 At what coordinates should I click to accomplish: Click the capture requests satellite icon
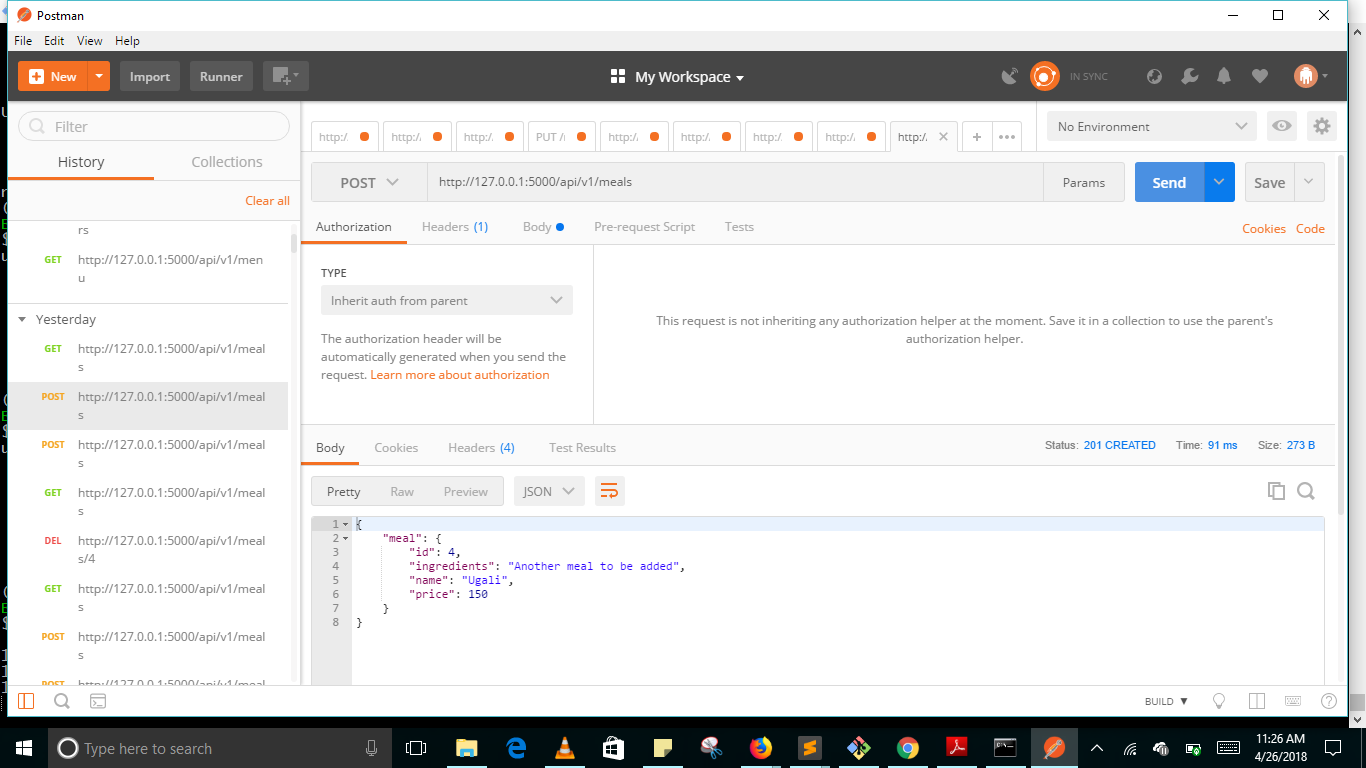point(1010,76)
